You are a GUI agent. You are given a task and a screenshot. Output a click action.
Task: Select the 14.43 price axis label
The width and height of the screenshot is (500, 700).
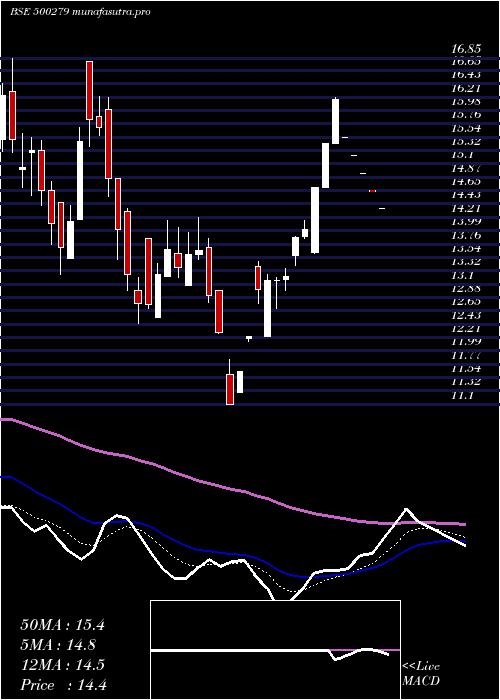(x=466, y=195)
